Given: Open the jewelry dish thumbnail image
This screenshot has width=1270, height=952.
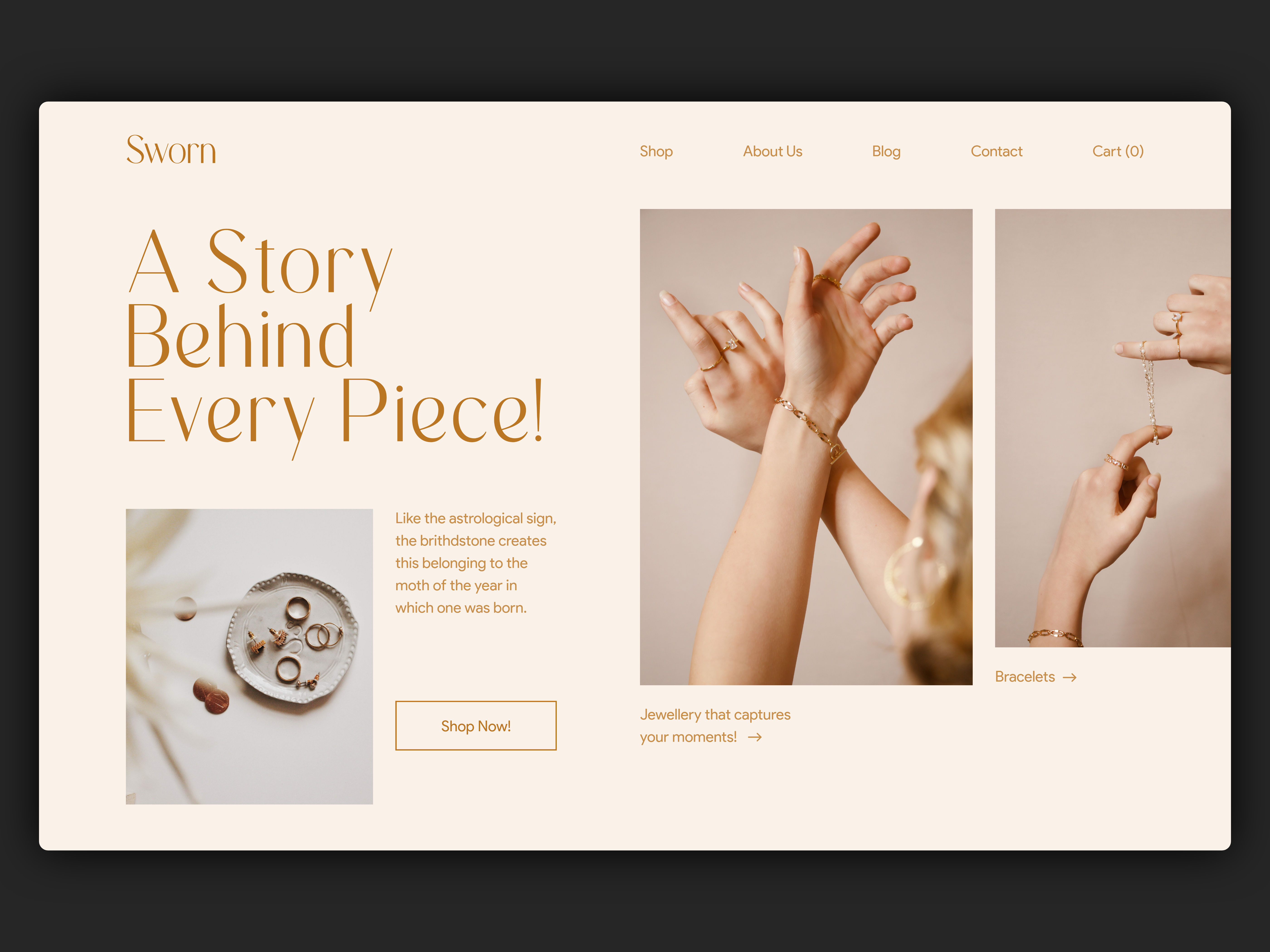Looking at the screenshot, I should click(x=249, y=656).
